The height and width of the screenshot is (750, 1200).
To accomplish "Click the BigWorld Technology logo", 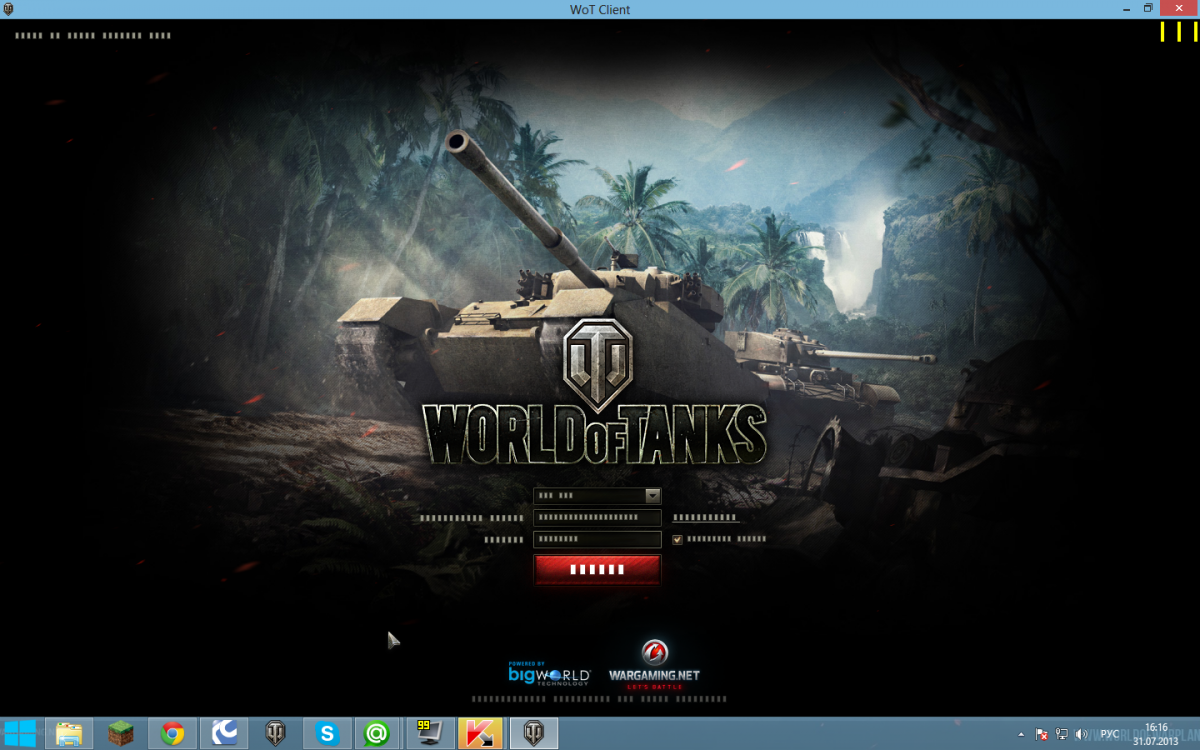I will [x=548, y=673].
